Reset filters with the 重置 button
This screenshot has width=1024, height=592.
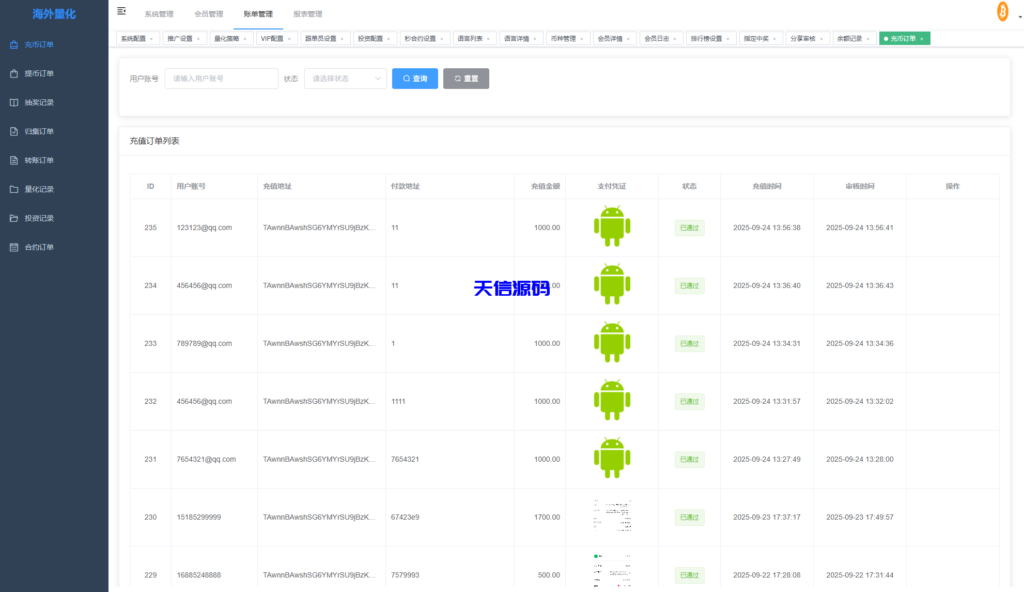pos(466,78)
